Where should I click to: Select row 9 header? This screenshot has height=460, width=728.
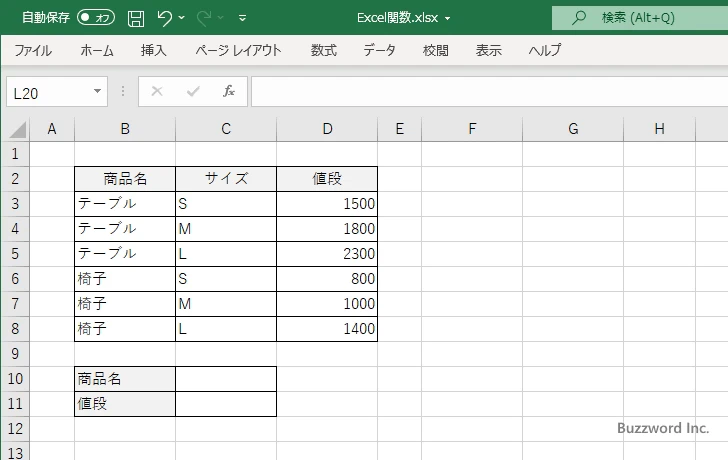click(15, 354)
